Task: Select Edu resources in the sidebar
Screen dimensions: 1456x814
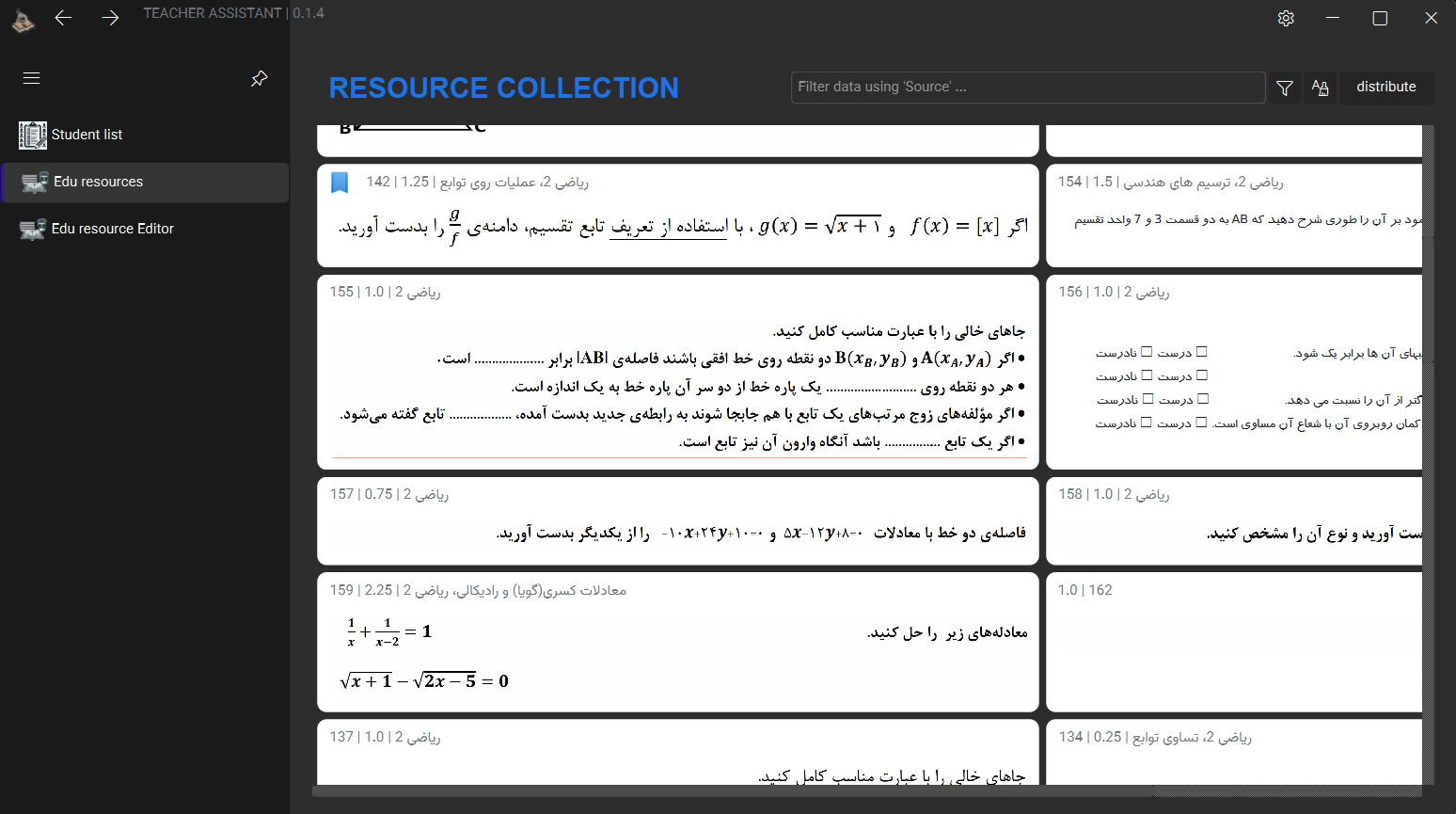Action: pyautogui.click(x=145, y=183)
